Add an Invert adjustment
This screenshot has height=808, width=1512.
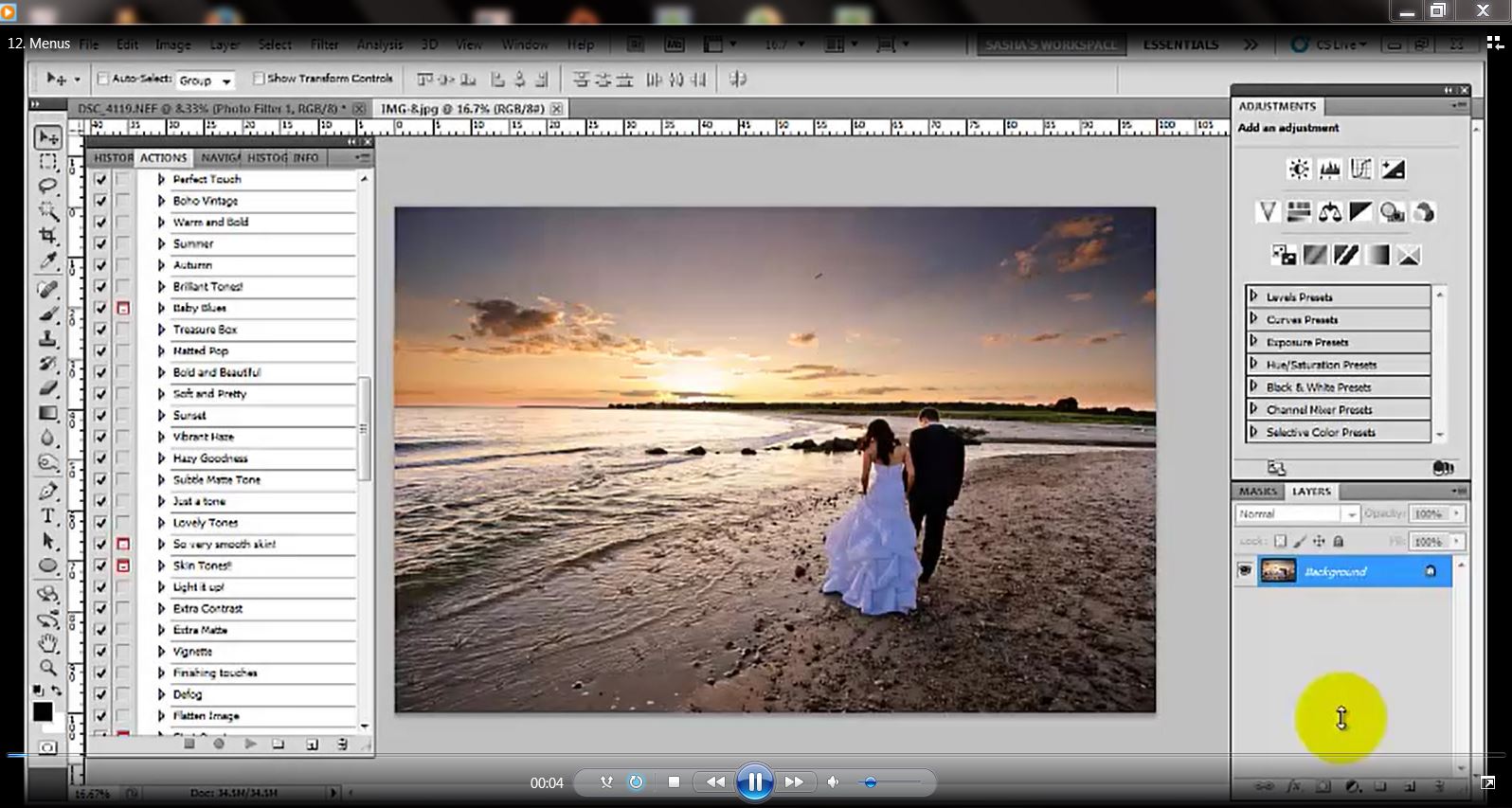[1284, 255]
